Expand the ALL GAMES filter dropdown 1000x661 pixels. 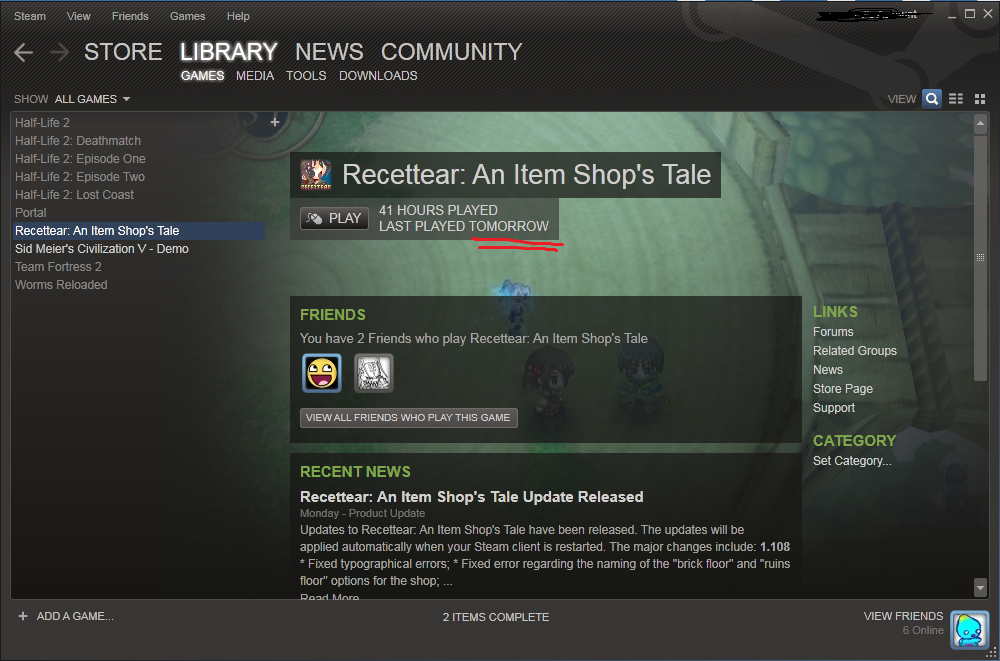pyautogui.click(x=92, y=99)
